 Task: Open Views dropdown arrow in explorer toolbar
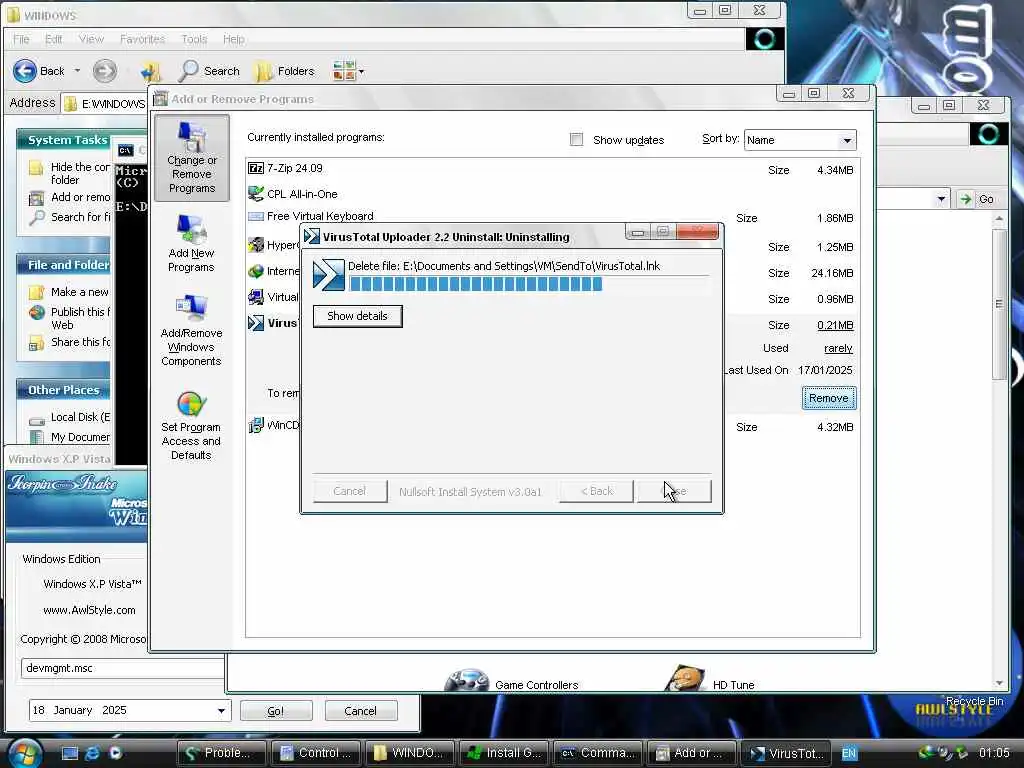(x=361, y=71)
